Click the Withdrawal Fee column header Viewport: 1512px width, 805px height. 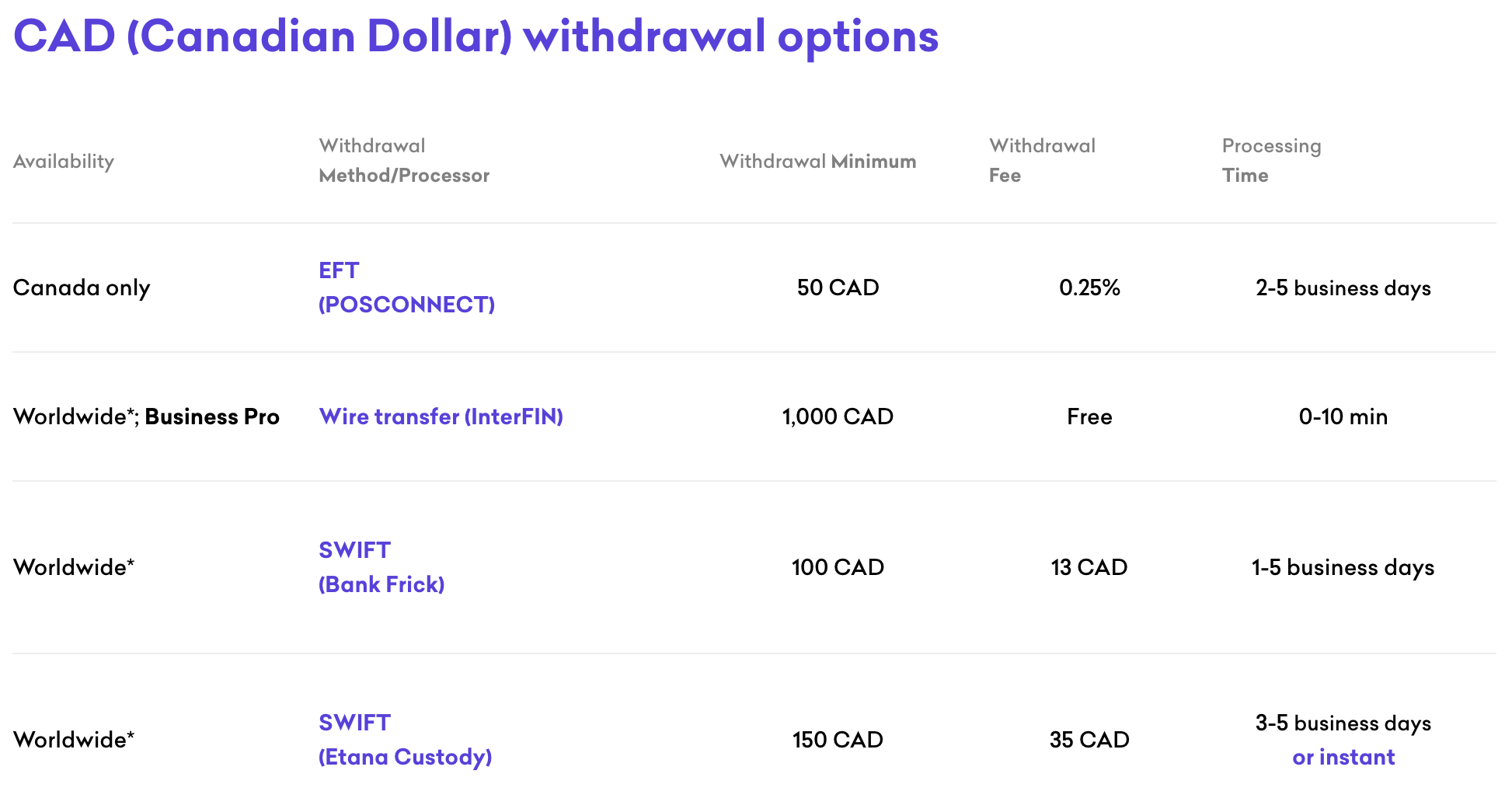[x=1041, y=161]
